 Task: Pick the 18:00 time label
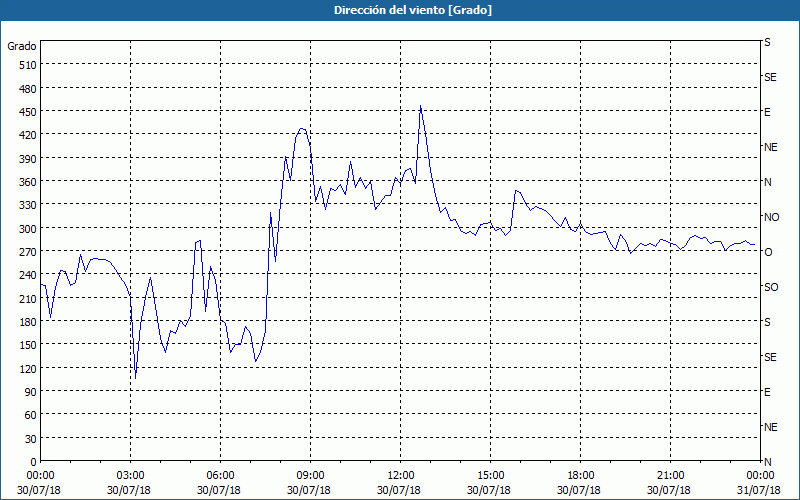tap(580, 476)
